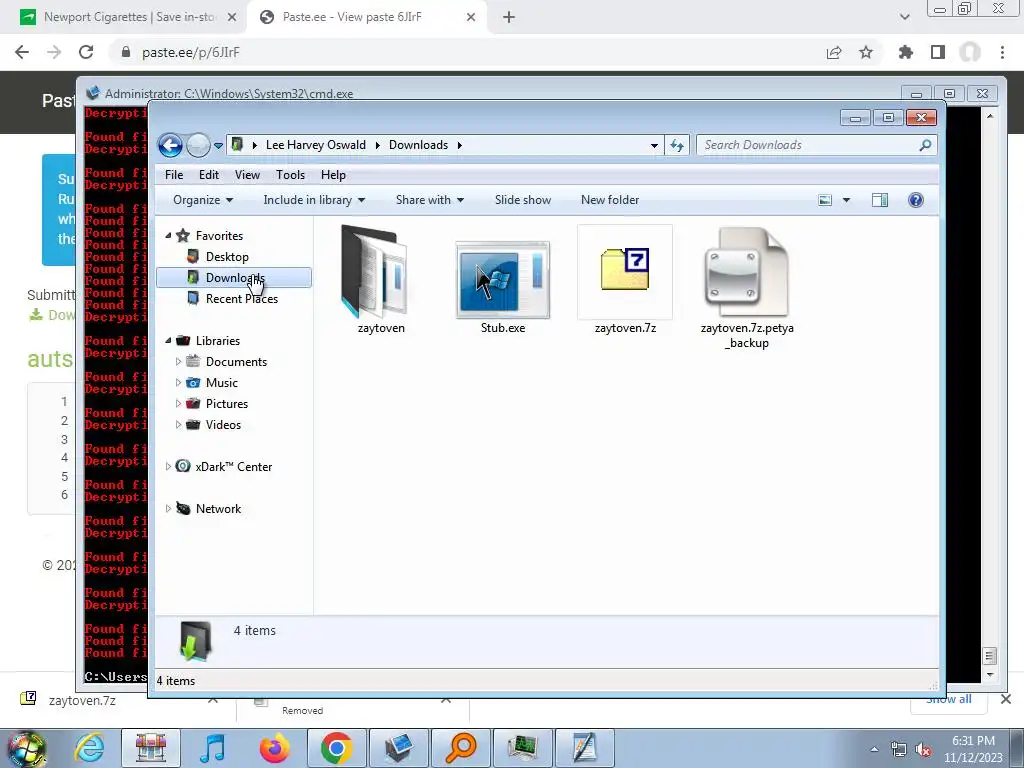Create a New folder
The width and height of the screenshot is (1024, 768).
(609, 200)
